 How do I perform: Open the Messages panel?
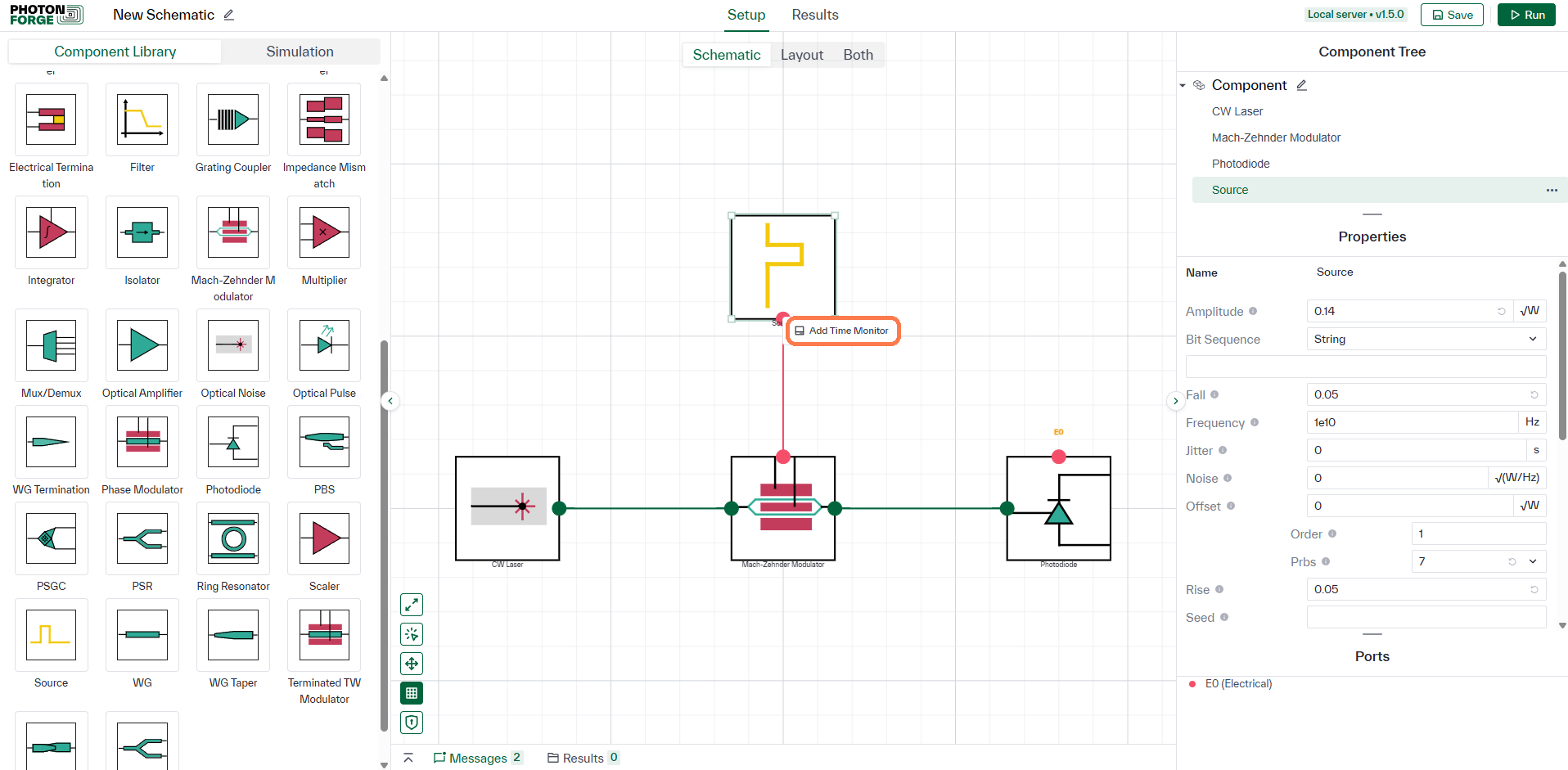click(478, 758)
